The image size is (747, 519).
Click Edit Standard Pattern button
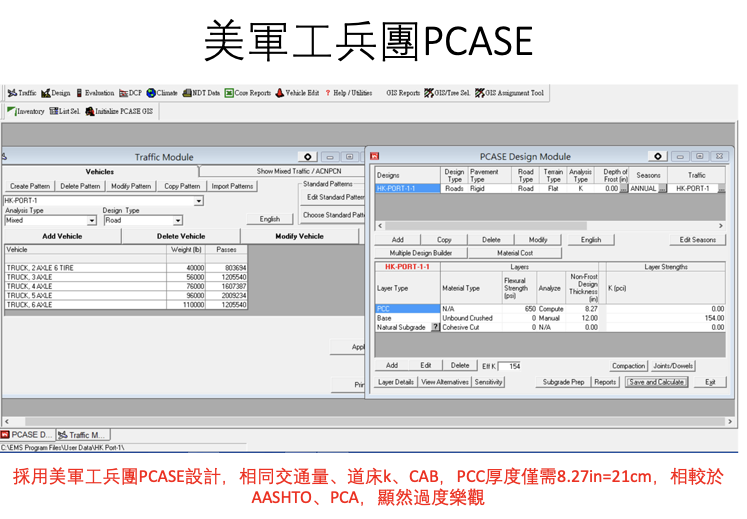coord(333,197)
